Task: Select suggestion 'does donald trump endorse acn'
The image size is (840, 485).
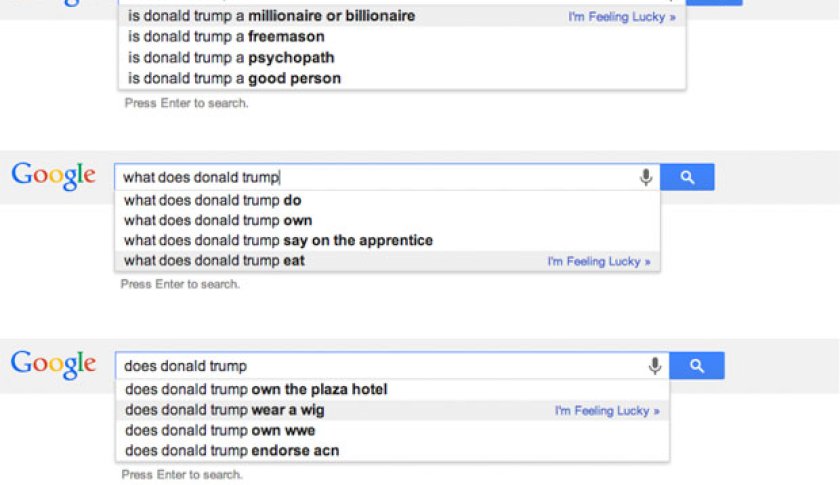Action: [x=232, y=451]
